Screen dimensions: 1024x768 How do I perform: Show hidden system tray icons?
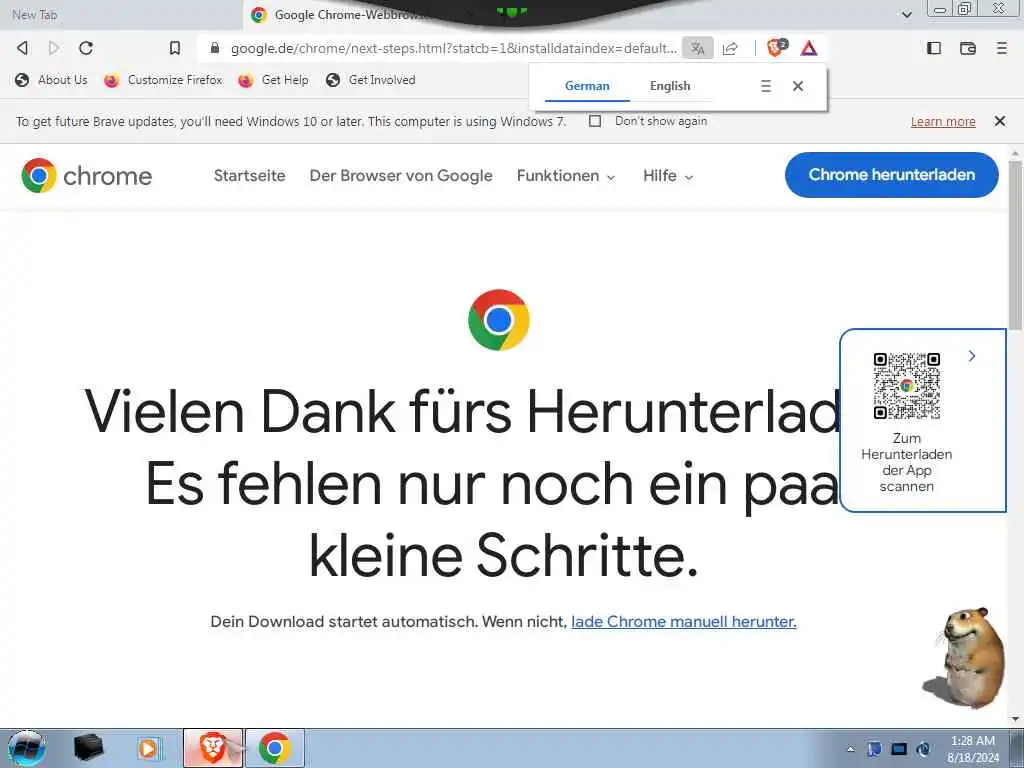click(x=850, y=750)
